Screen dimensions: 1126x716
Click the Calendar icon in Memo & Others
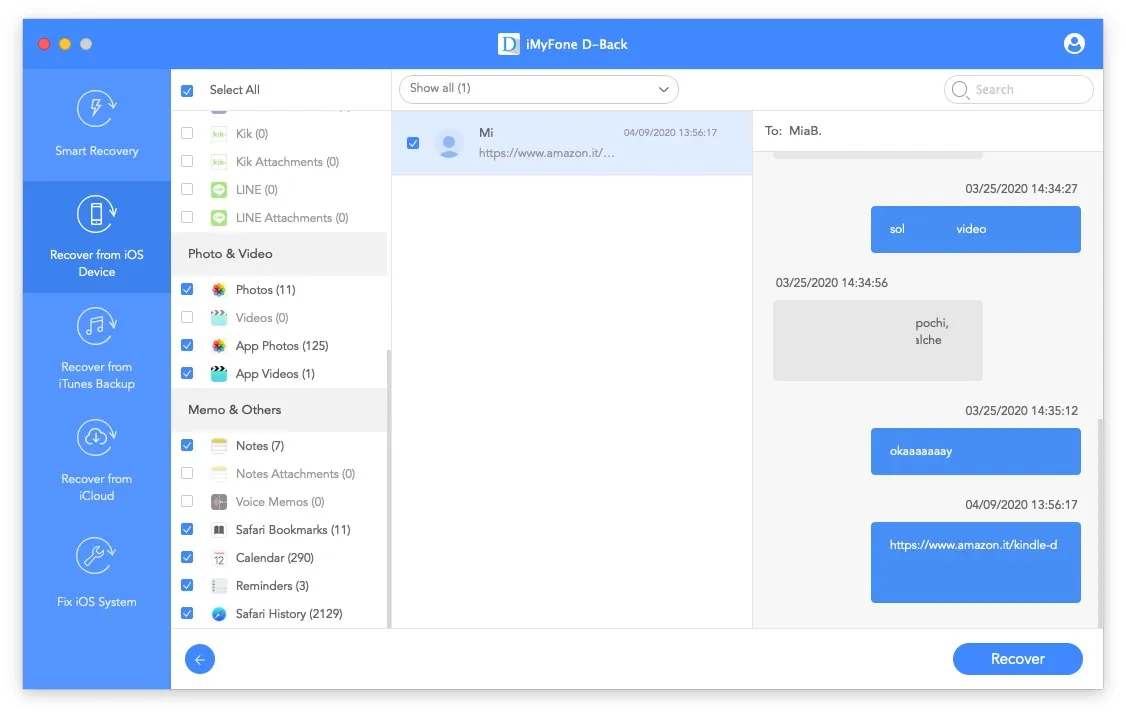(218, 557)
